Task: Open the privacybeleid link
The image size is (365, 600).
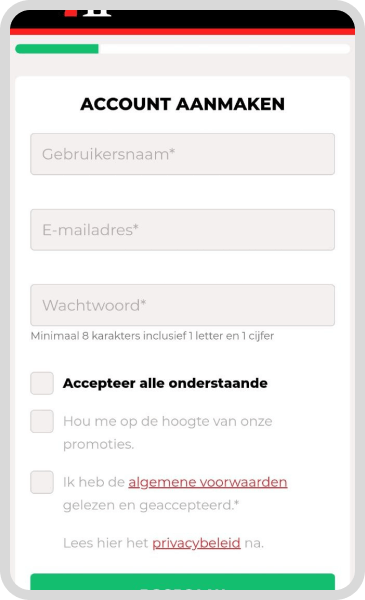Action: point(196,543)
